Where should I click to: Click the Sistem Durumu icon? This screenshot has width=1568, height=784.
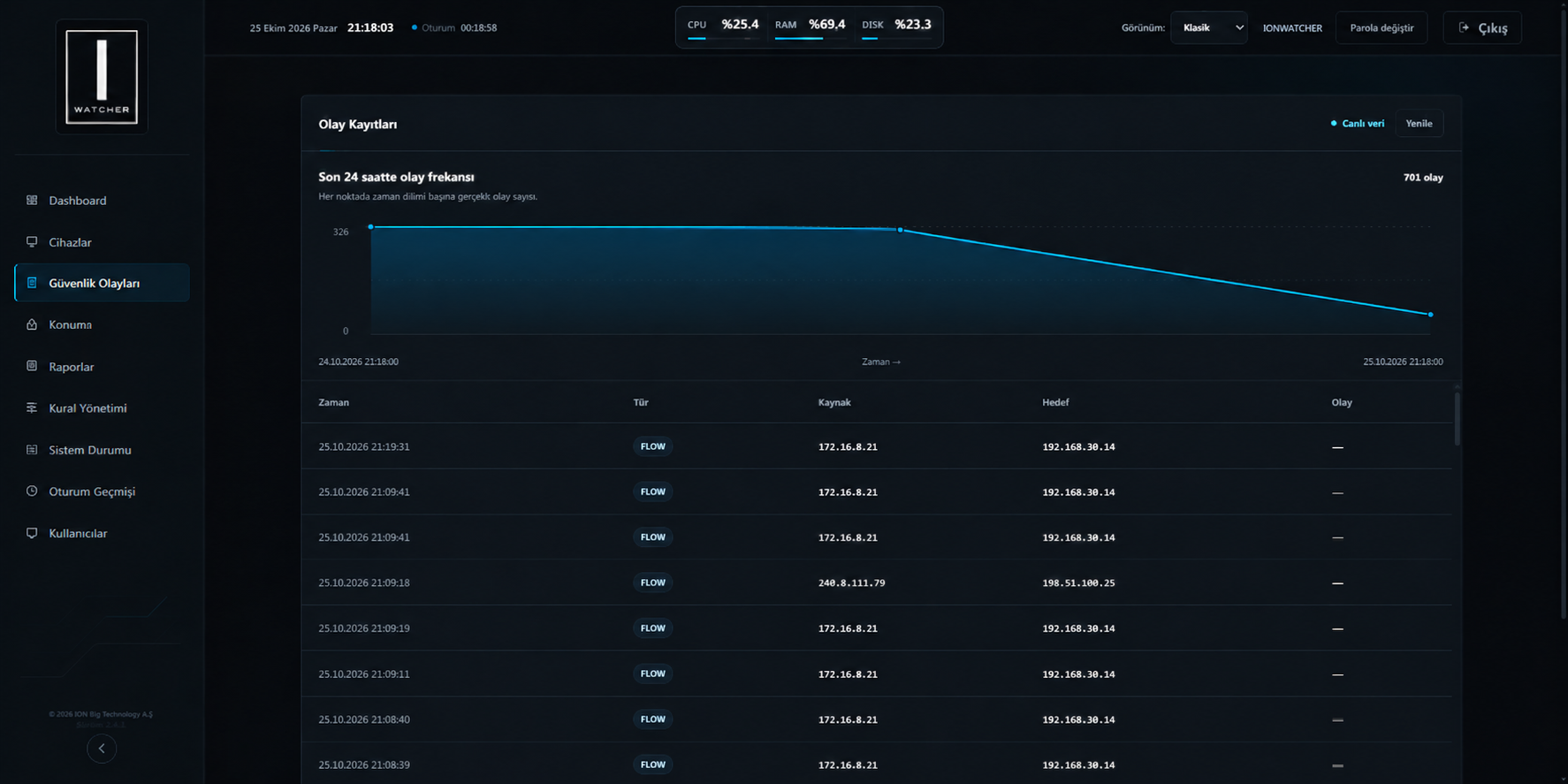(x=32, y=450)
